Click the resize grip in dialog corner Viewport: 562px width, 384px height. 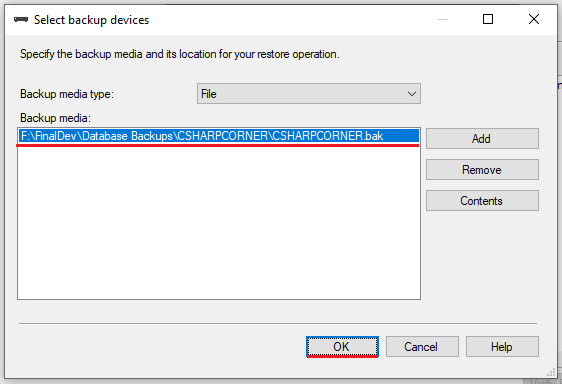552,373
